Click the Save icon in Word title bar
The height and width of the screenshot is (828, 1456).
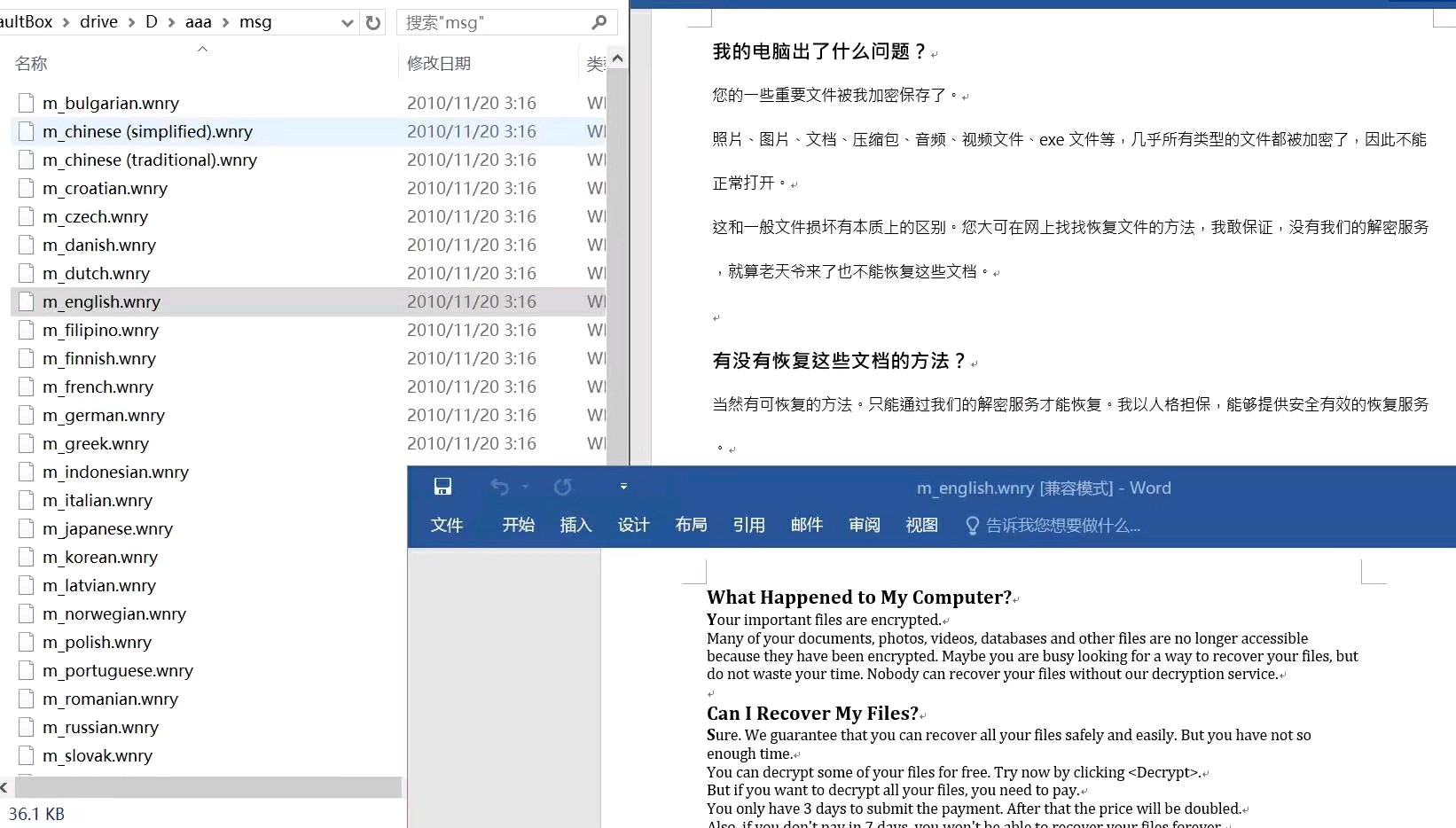tap(442, 487)
